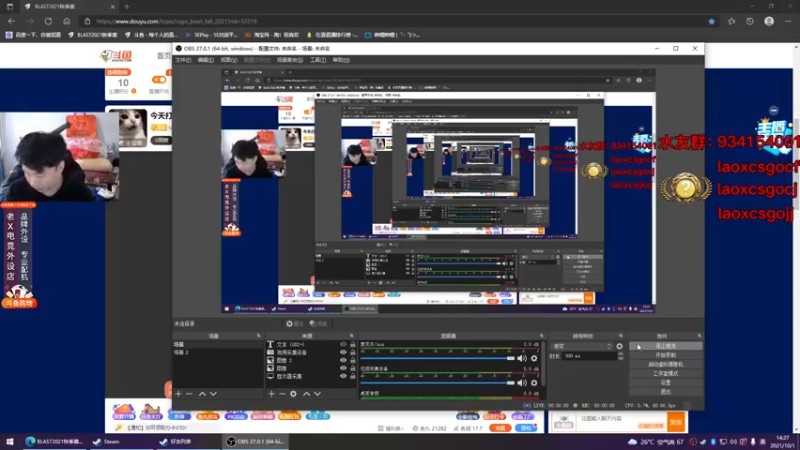Refresh the browser page

[x=48, y=21]
